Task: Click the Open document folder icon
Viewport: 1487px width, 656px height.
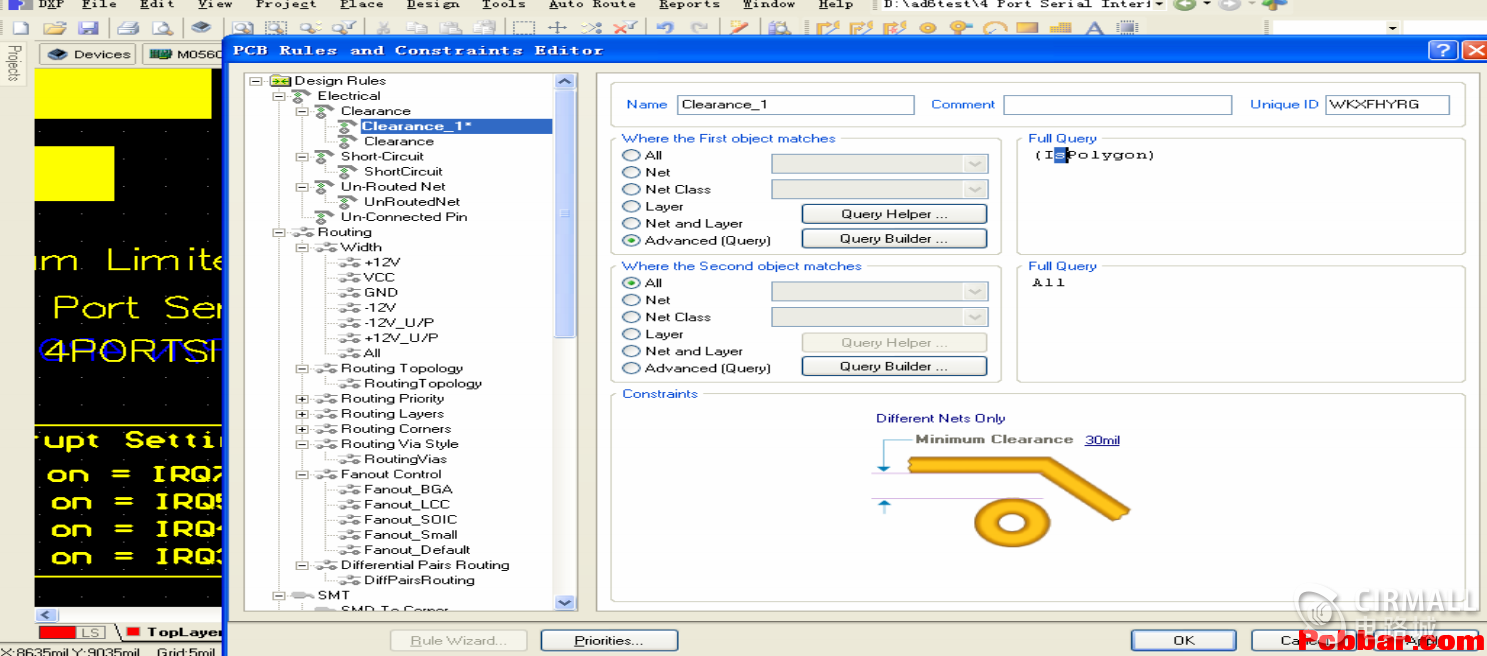Action: 55,28
